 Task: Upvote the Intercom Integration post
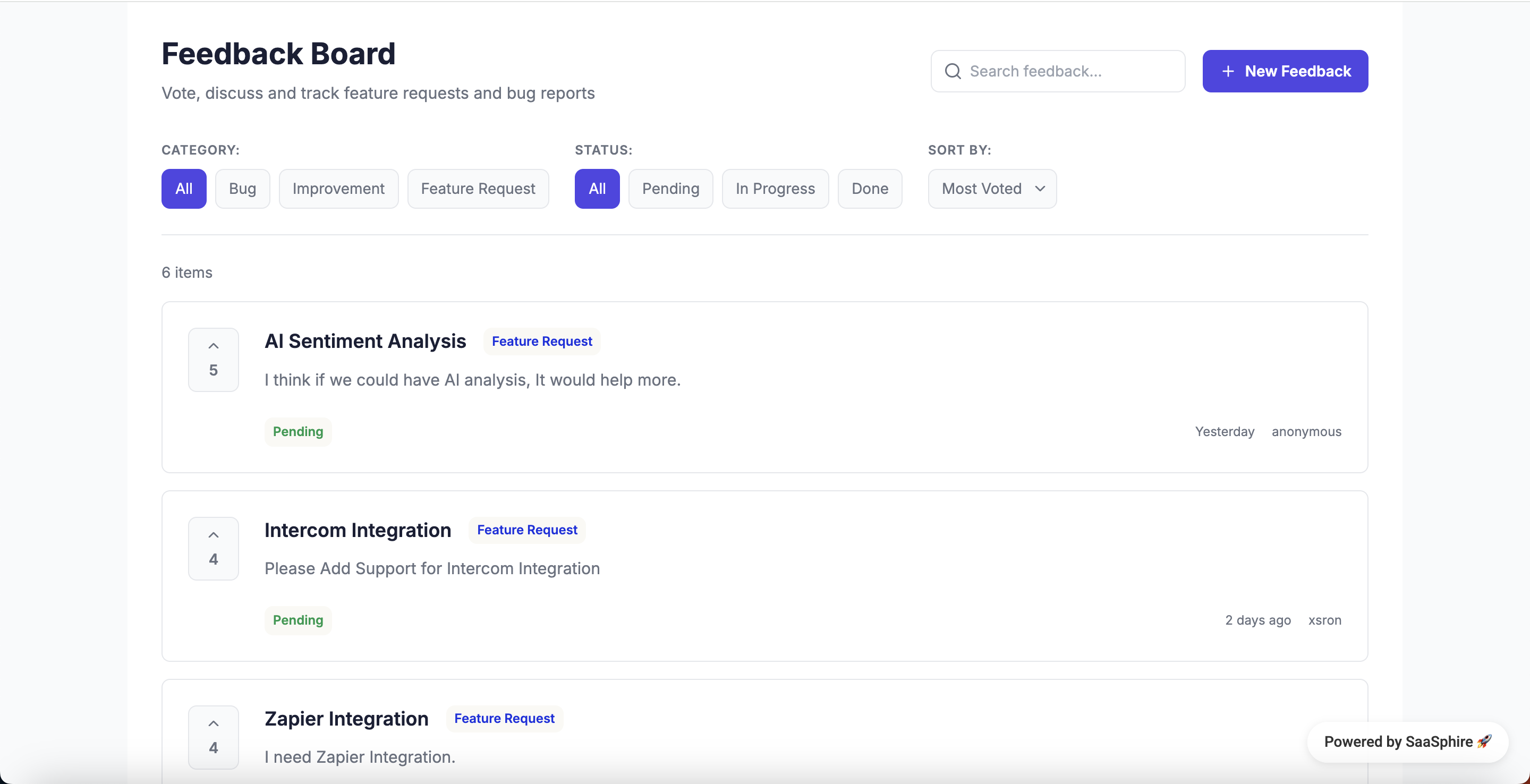click(213, 548)
